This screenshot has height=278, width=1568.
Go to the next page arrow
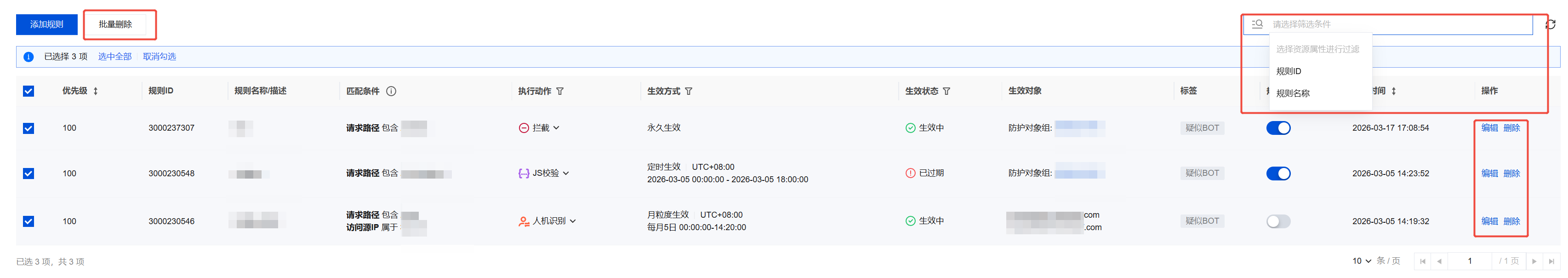tap(1534, 261)
